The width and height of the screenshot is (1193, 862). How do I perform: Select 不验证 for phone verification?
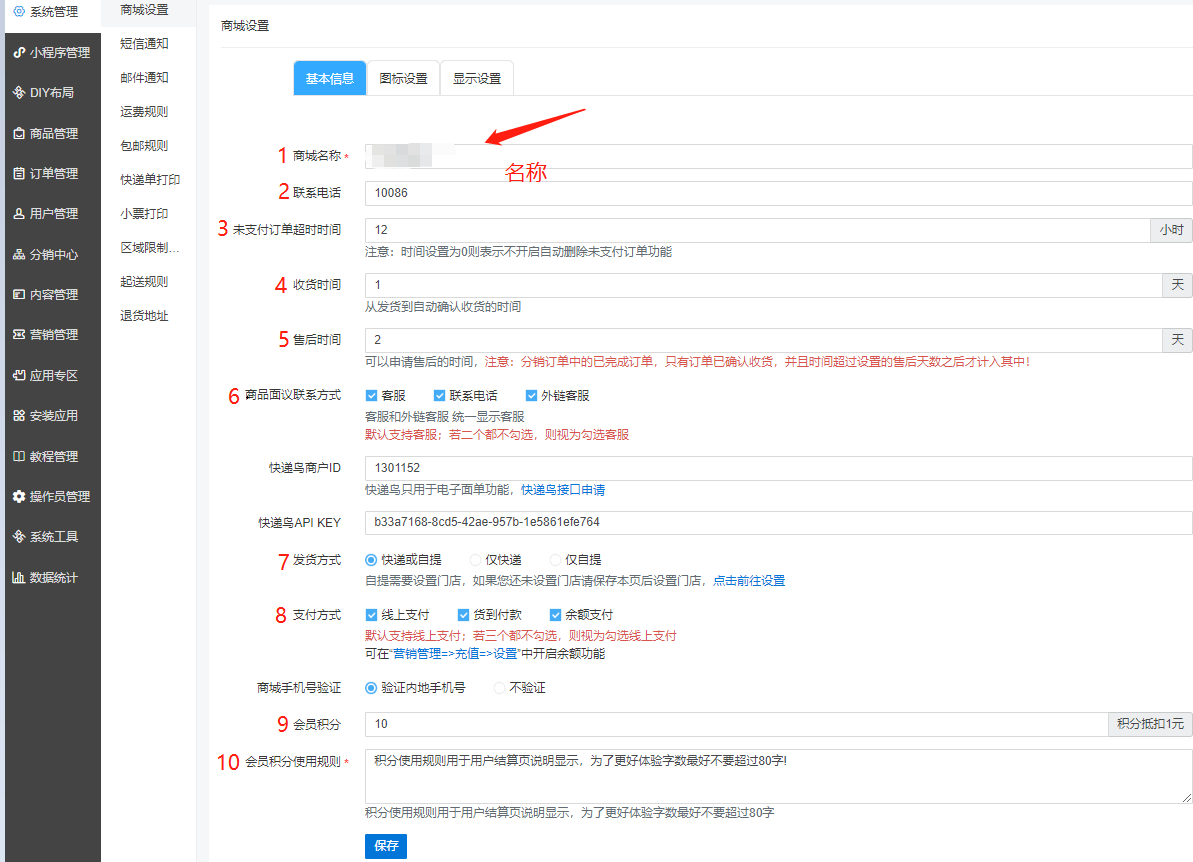[500, 688]
